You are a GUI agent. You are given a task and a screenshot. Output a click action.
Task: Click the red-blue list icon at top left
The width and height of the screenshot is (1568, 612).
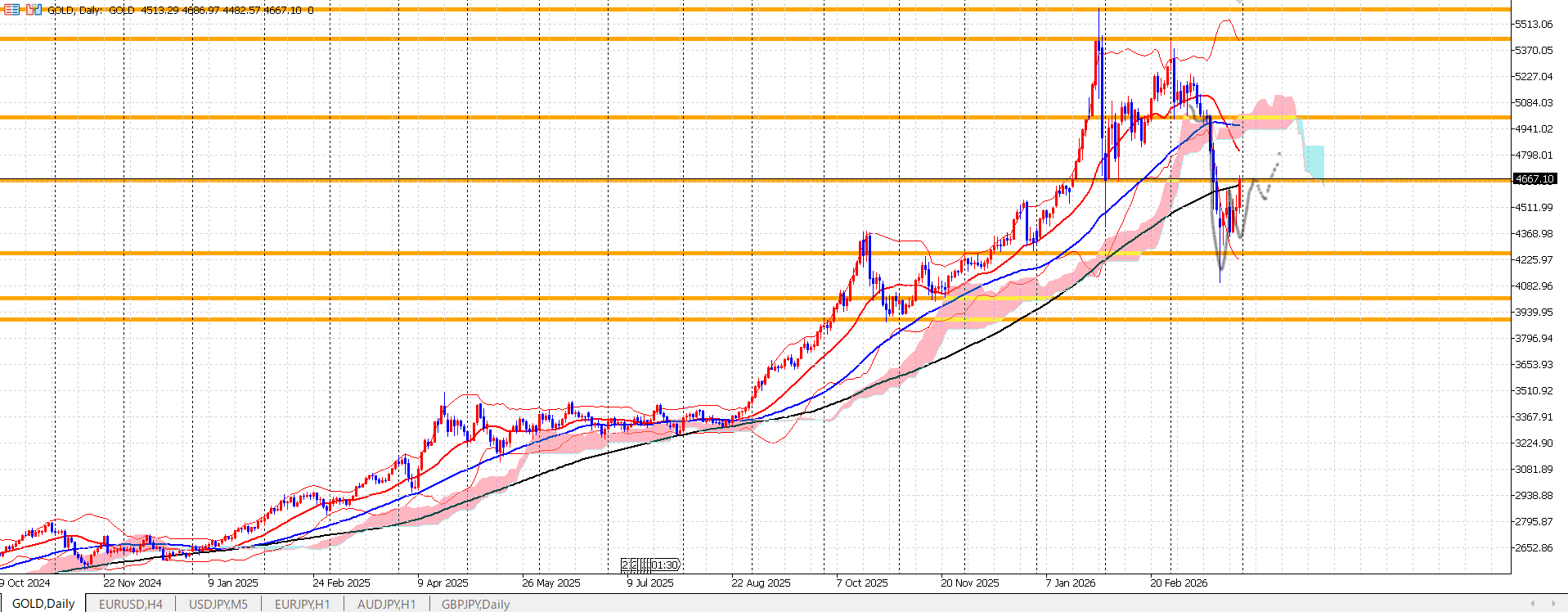tap(11, 10)
